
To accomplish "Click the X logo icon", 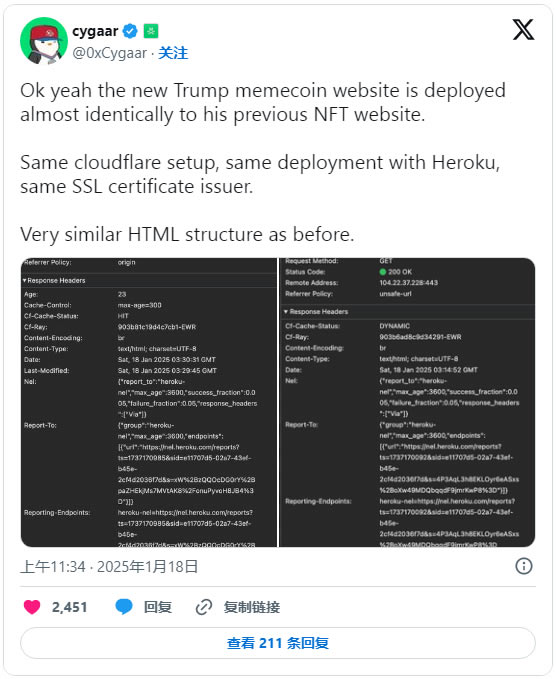I will tap(523, 30).
